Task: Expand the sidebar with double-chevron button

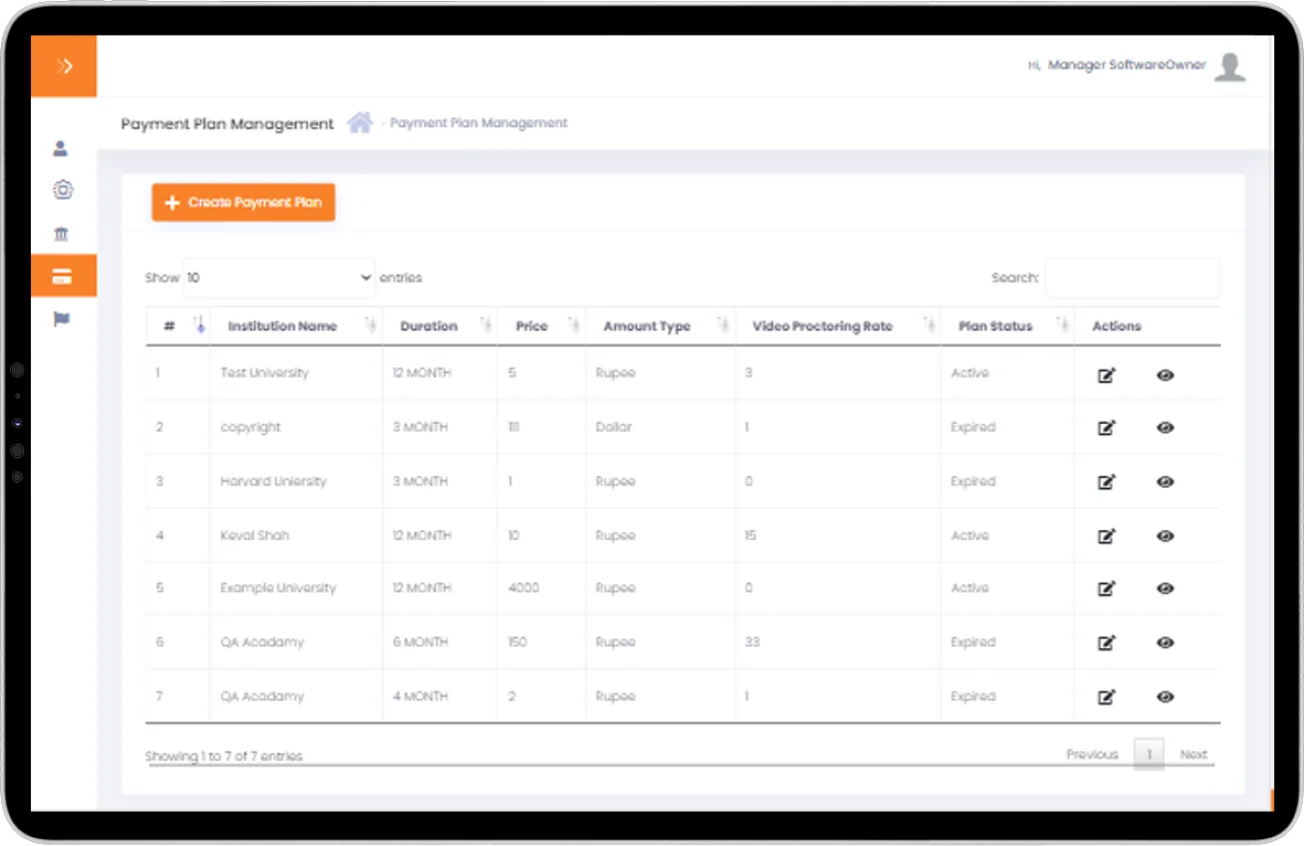Action: (64, 67)
